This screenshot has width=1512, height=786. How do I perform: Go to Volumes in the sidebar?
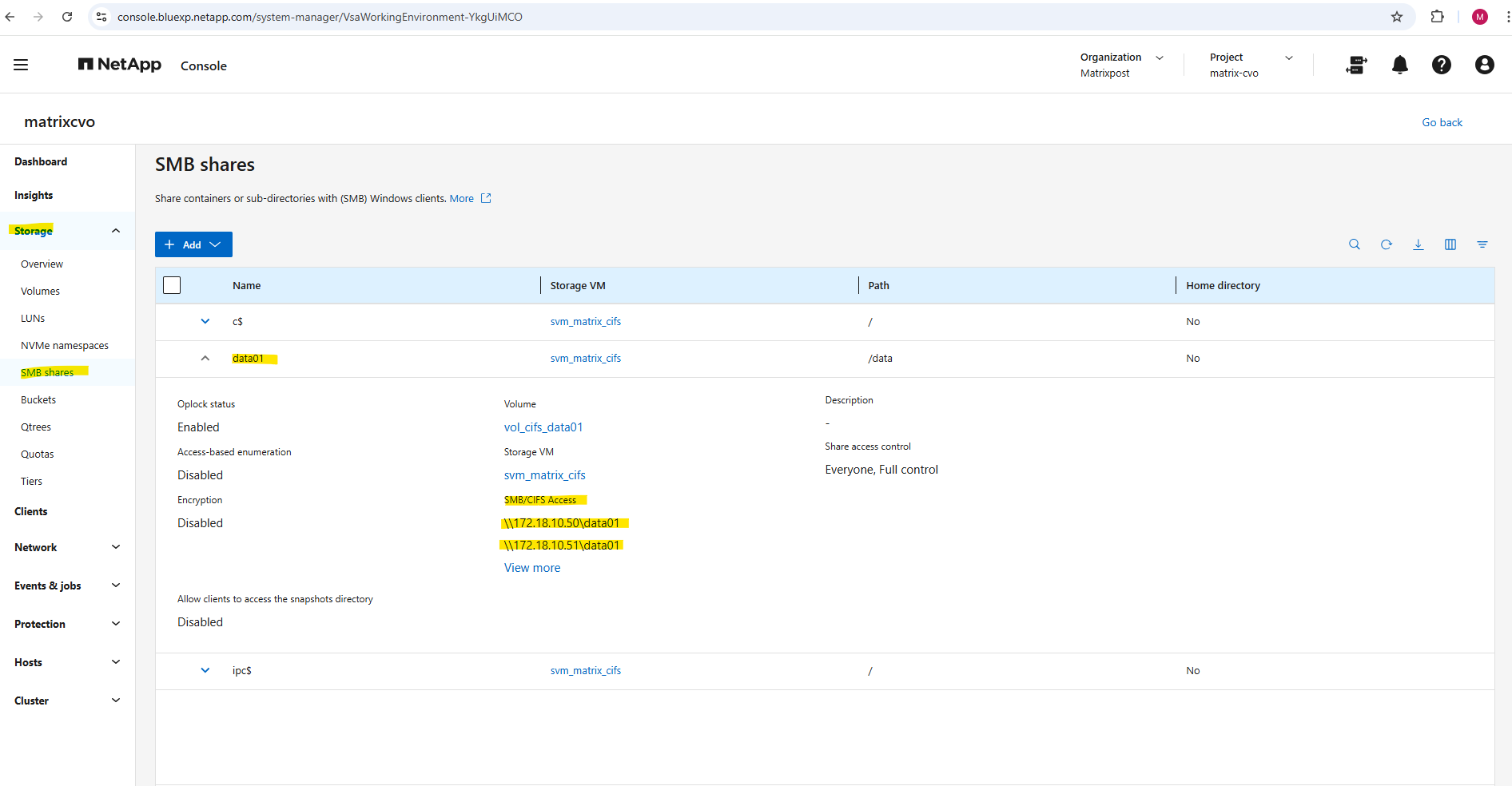(40, 292)
